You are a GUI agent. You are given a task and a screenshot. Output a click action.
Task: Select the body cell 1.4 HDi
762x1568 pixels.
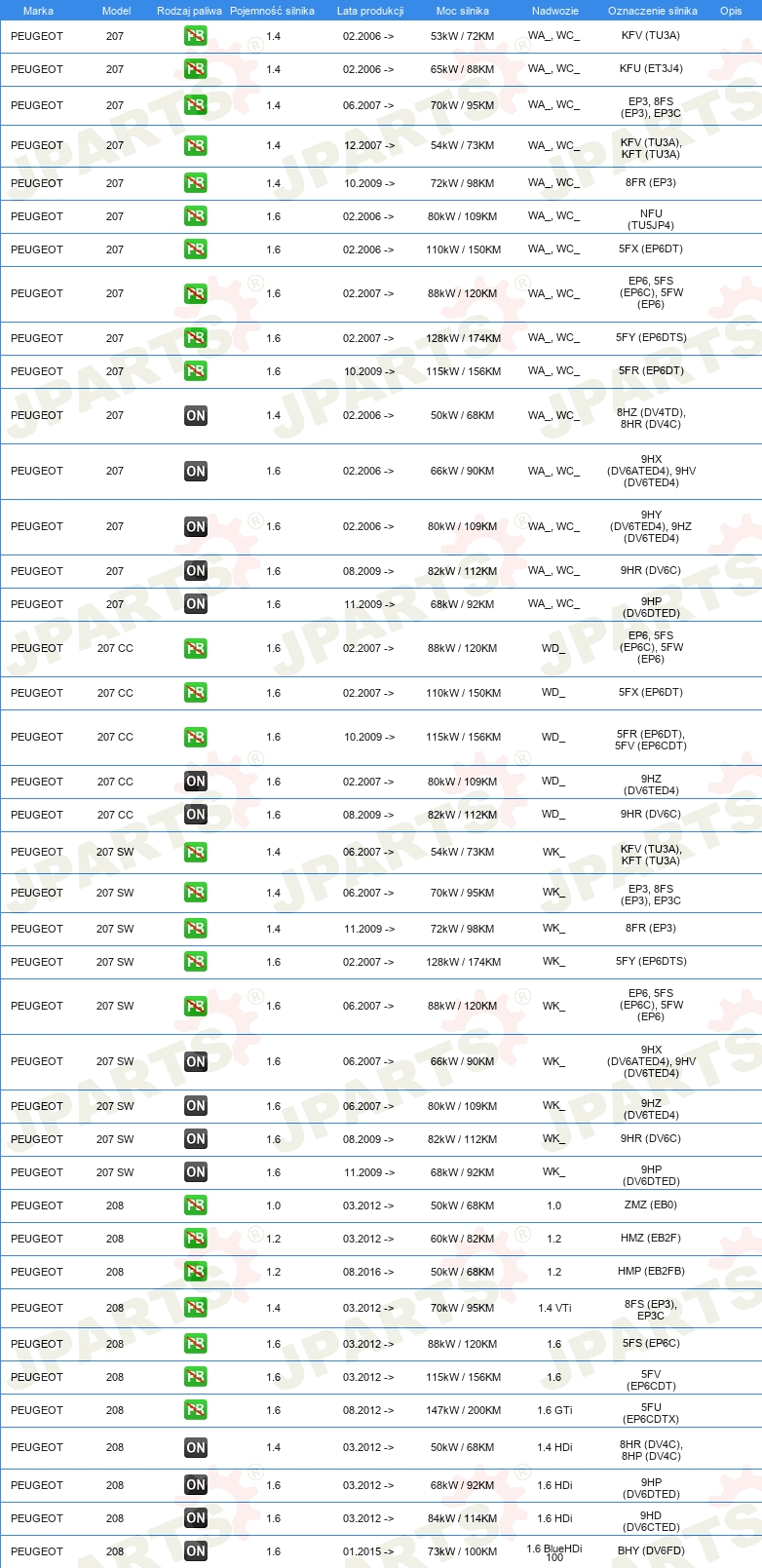[554, 1447]
